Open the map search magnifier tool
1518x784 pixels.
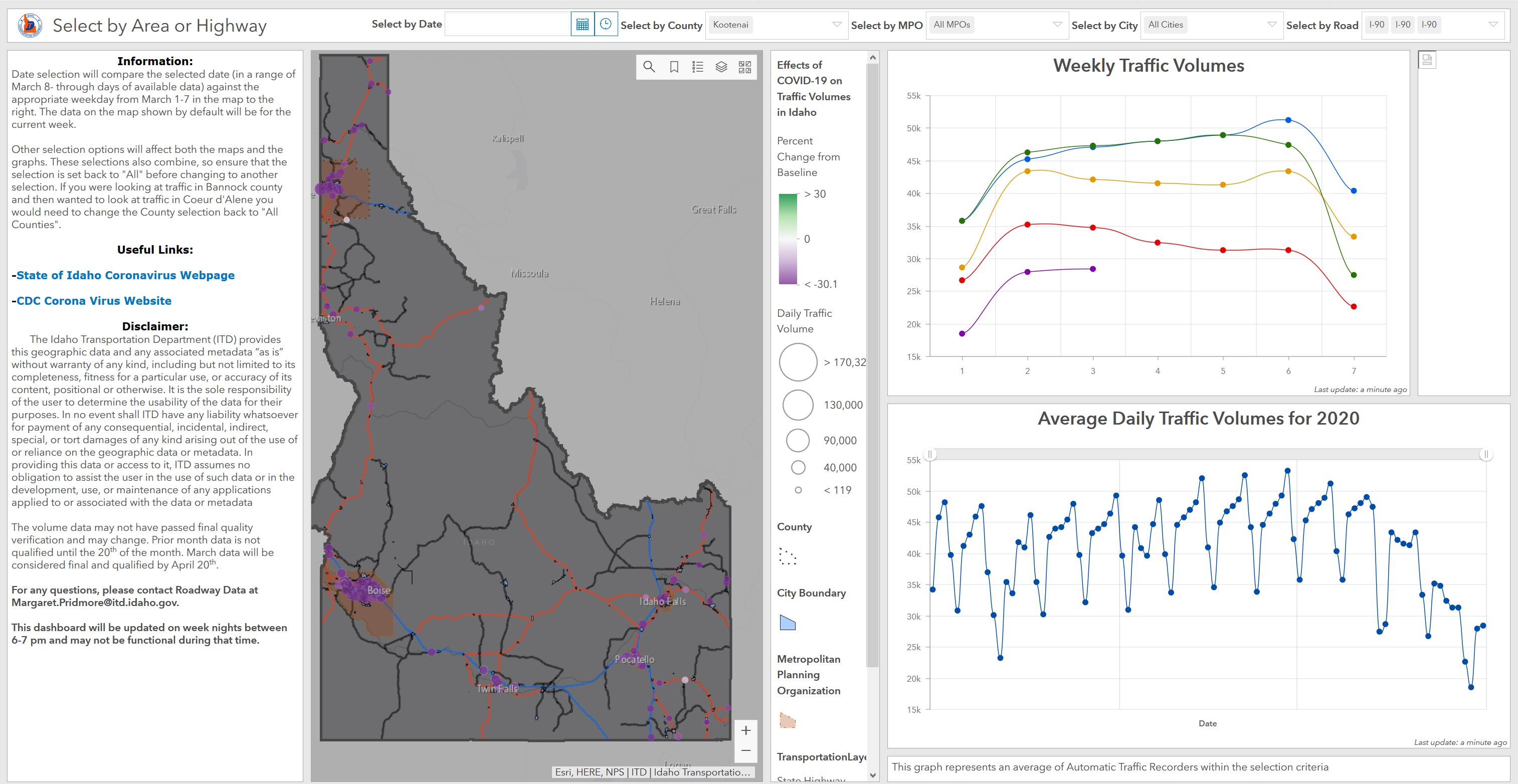coord(649,67)
